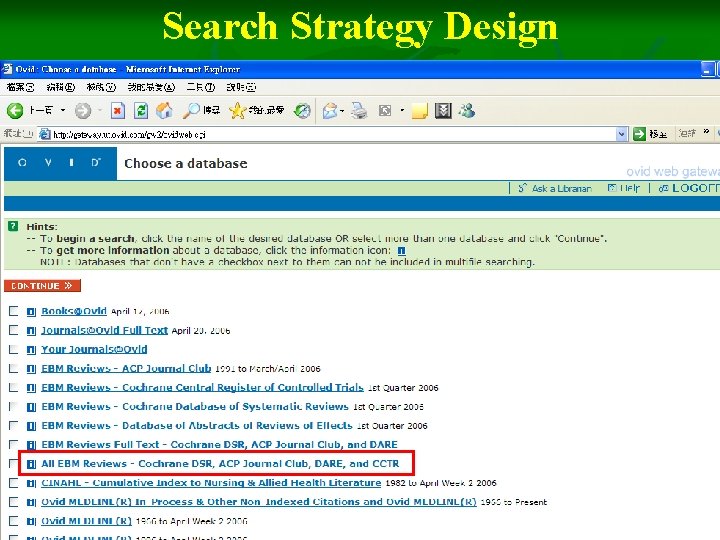720x540 pixels.
Task: Click info icon beside Database of Abstracts of Reviews
Action: (x=31, y=426)
